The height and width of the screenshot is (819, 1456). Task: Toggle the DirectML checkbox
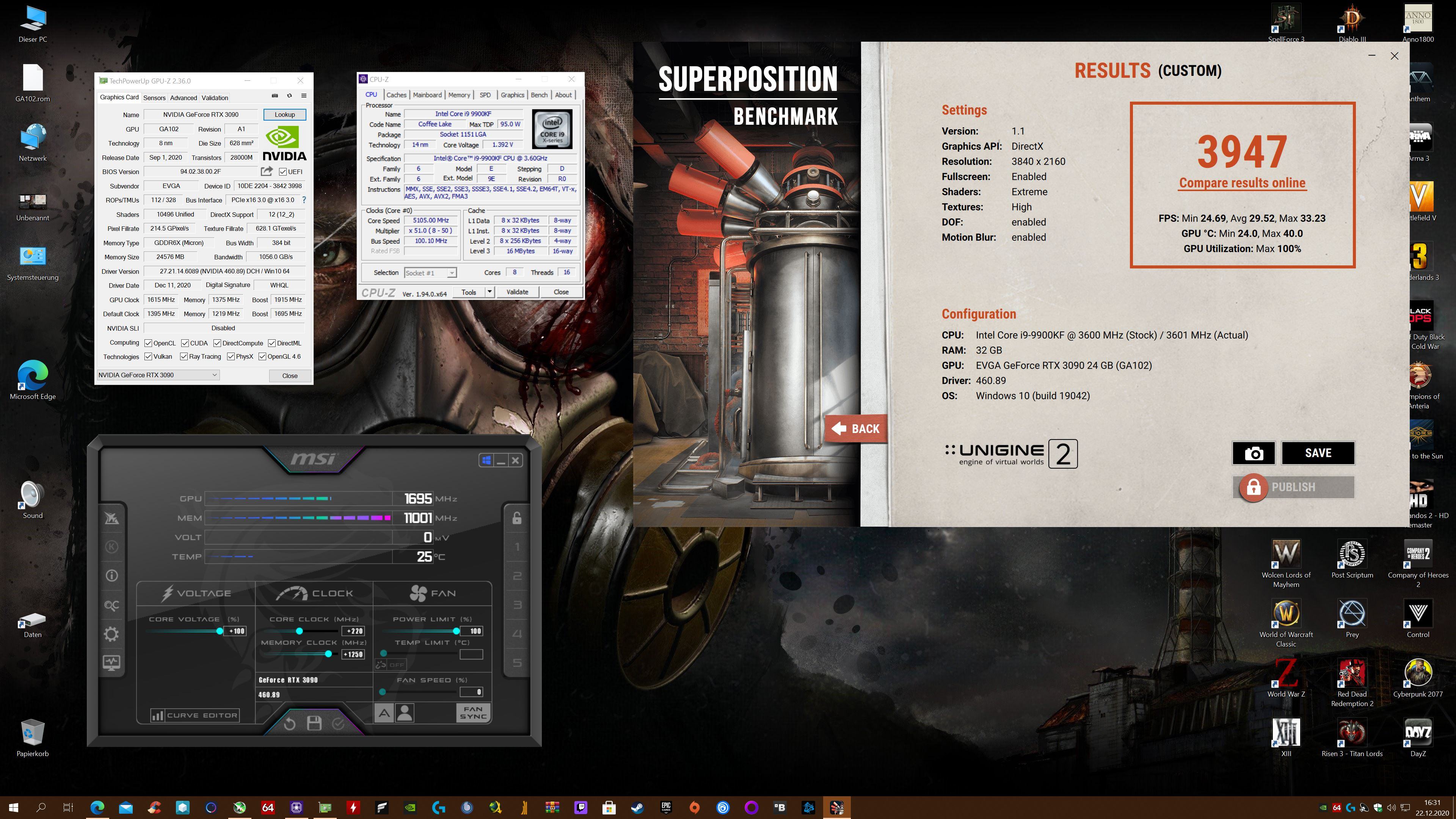(272, 343)
